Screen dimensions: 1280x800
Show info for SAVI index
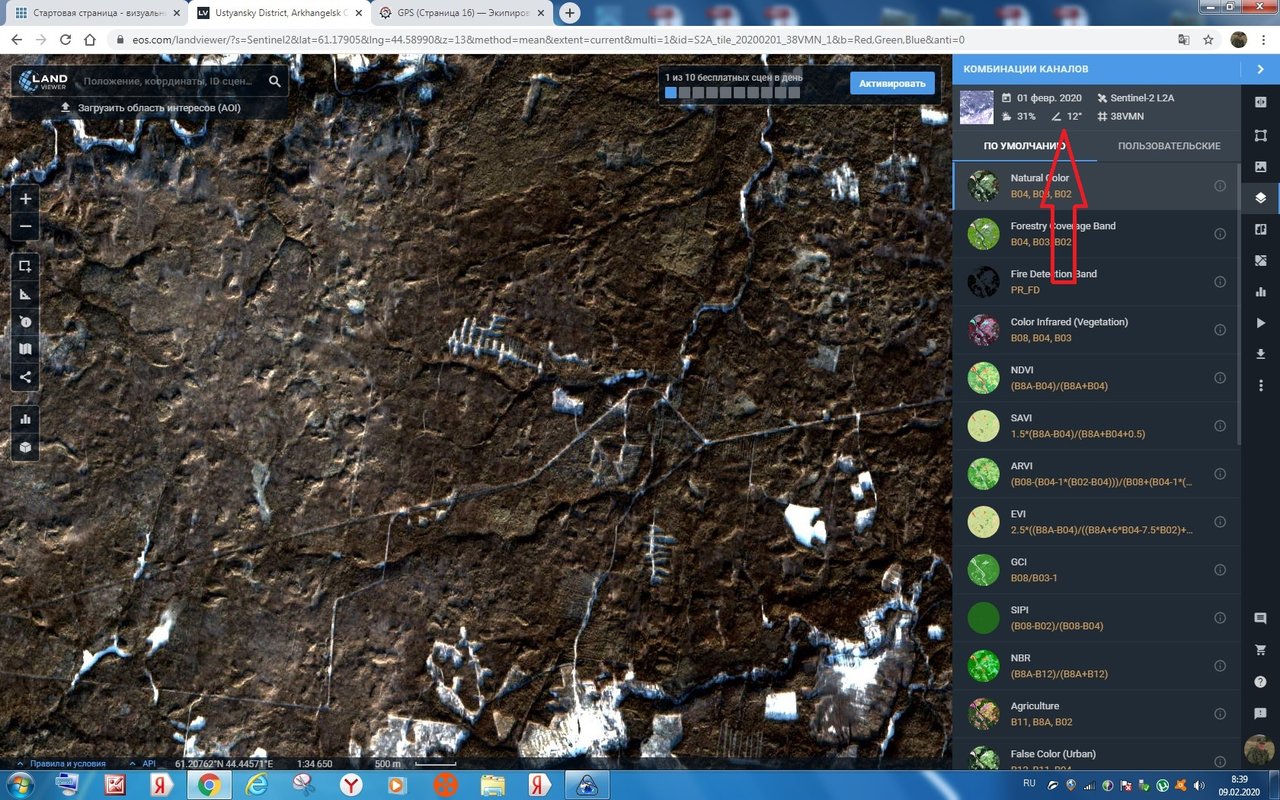[x=1220, y=426]
